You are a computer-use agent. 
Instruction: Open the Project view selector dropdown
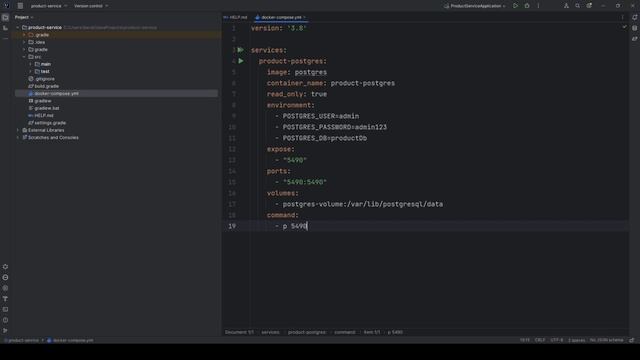24,17
